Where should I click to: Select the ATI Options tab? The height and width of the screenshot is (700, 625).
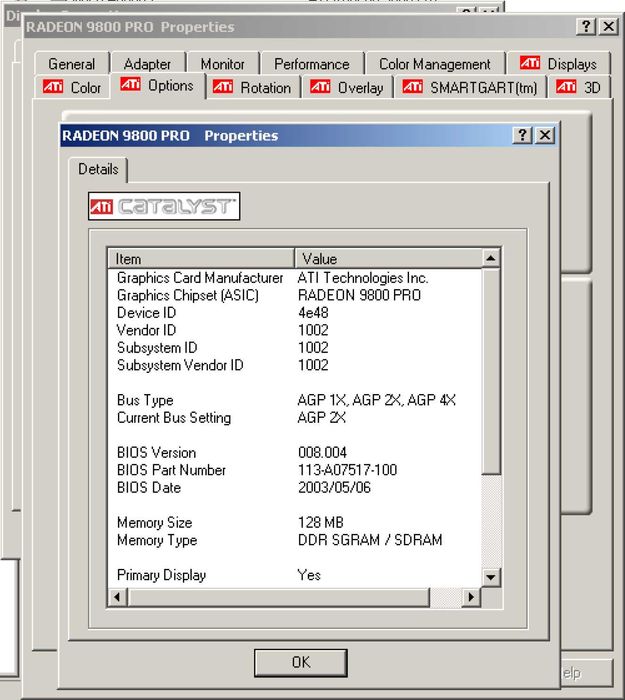click(157, 85)
